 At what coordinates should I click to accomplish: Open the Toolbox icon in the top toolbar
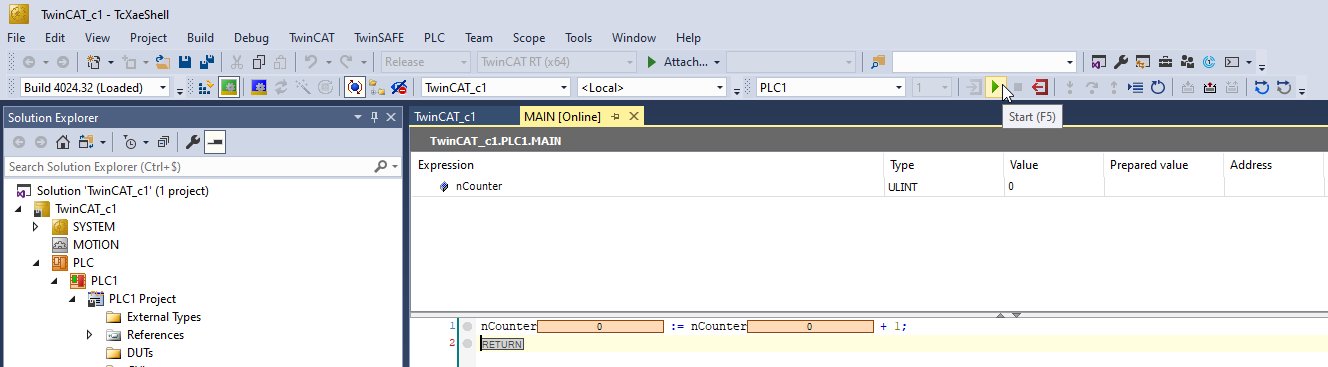(1164, 61)
